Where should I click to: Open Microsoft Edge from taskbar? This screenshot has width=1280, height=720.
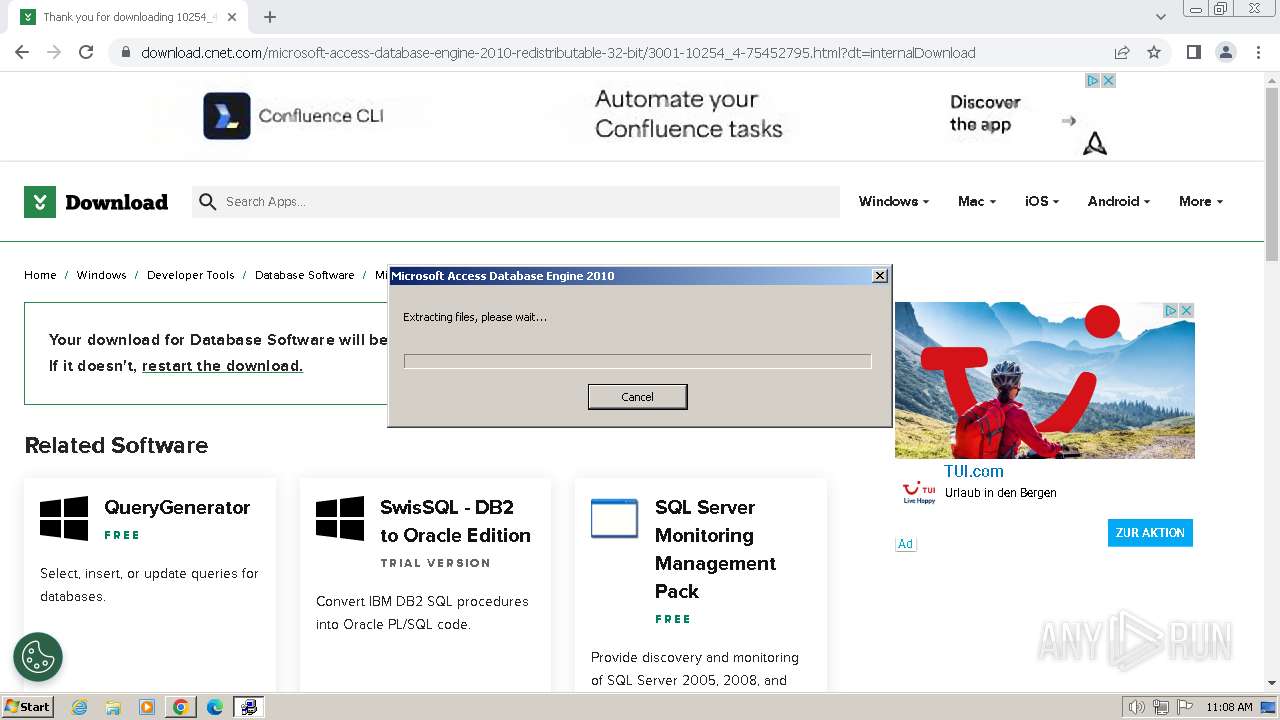click(x=215, y=707)
